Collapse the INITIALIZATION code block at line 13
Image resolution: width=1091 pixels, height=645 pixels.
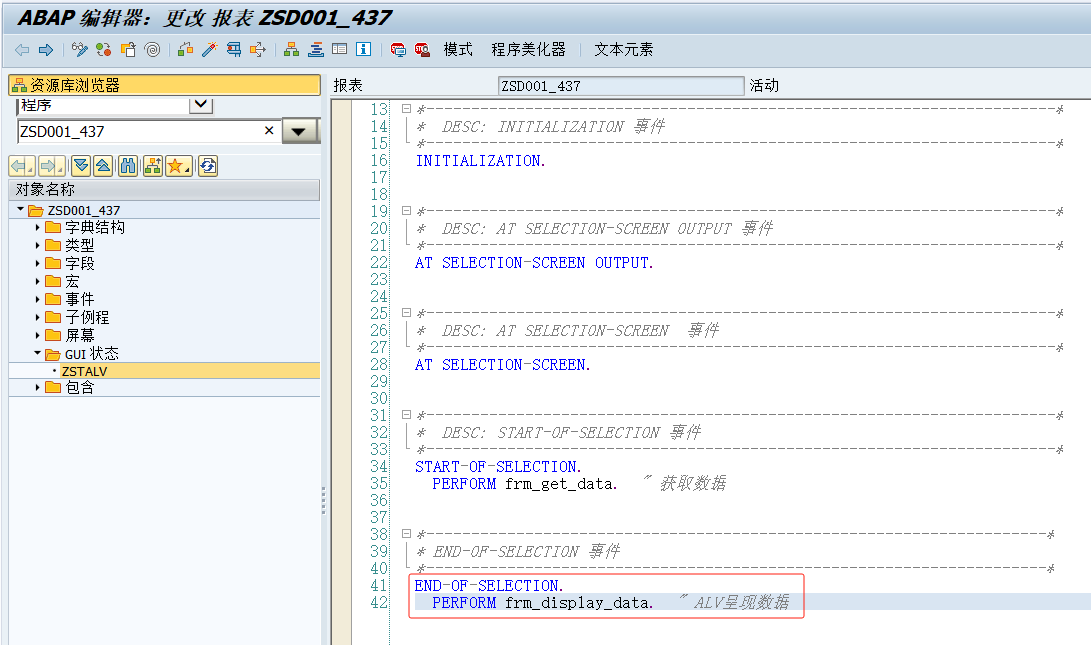click(405, 109)
